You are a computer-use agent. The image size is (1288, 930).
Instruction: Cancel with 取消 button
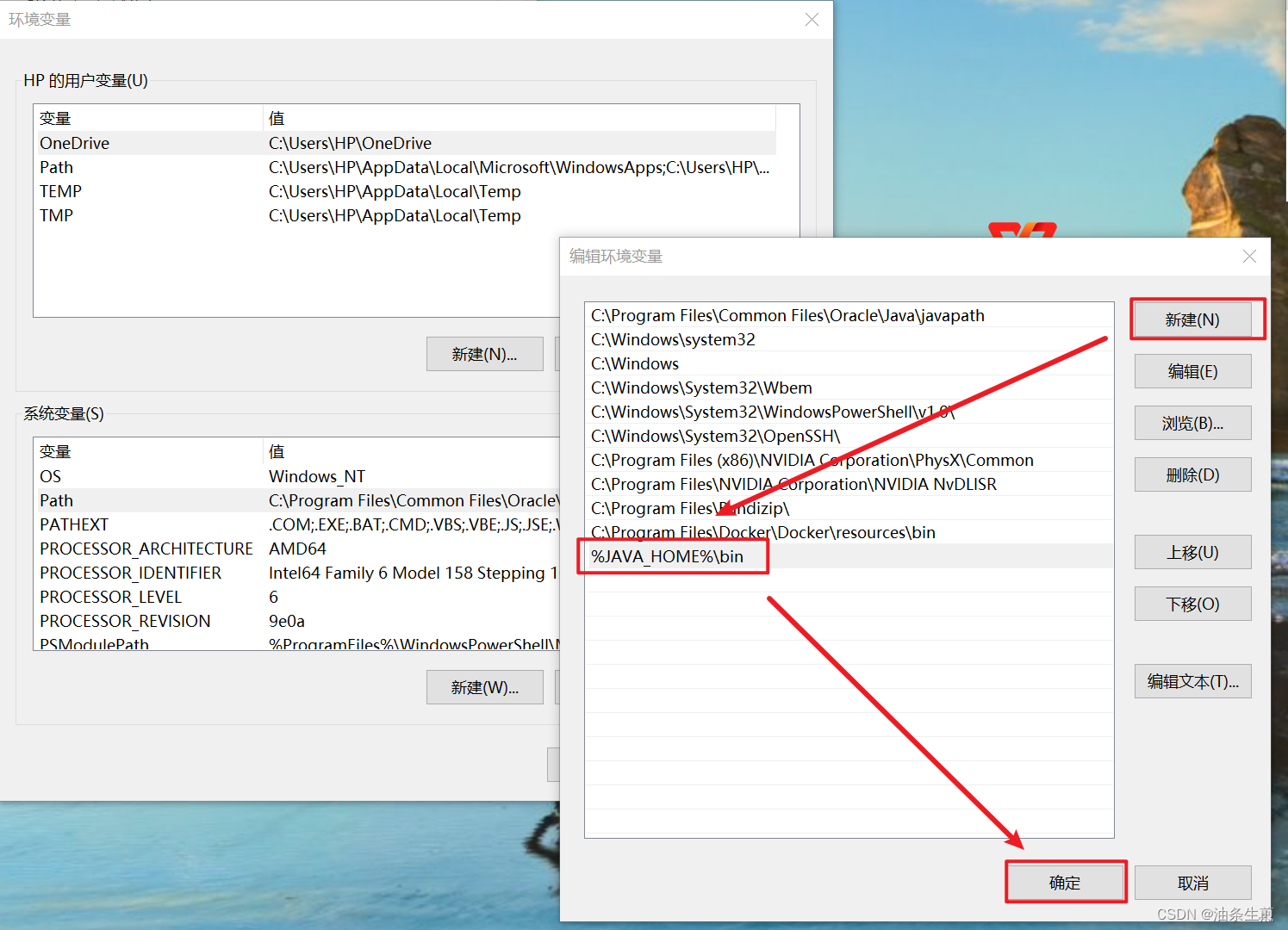(x=1192, y=883)
